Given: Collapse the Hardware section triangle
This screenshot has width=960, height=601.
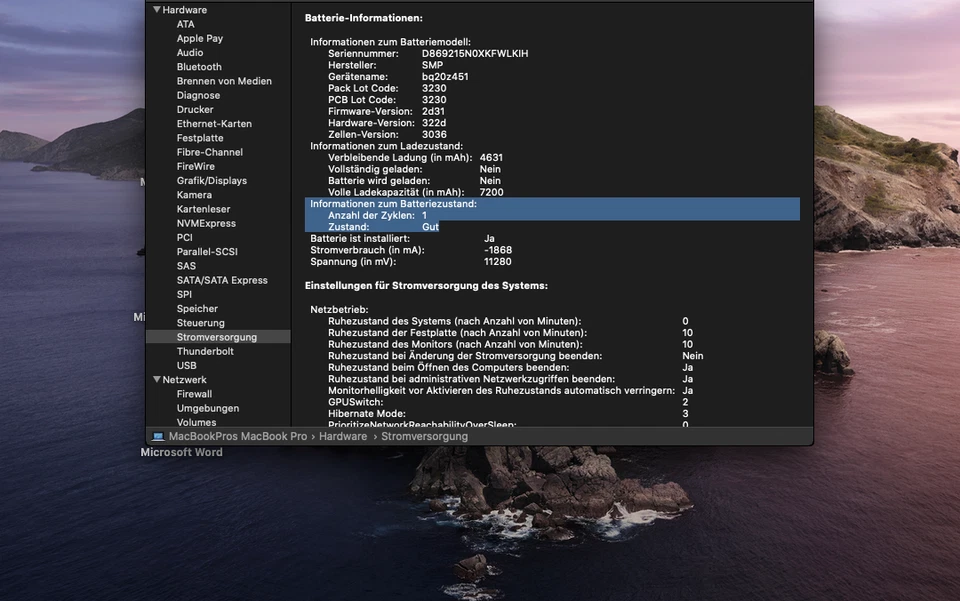Looking at the screenshot, I should (x=157, y=10).
